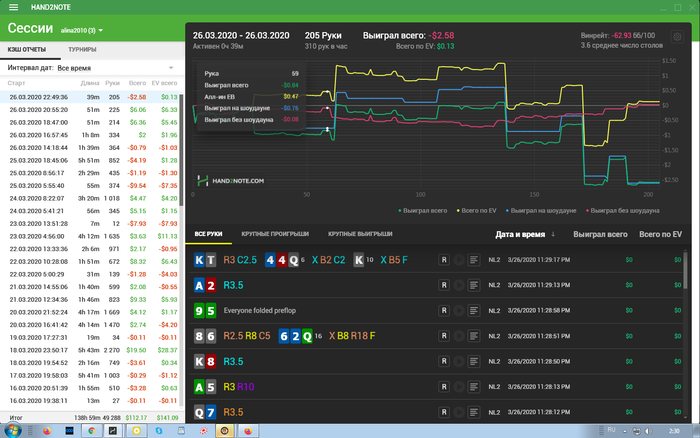Select the КРУПНЫЕ ВЫИГРЫШИ tab
This screenshot has height=438, width=700.
coord(360,234)
